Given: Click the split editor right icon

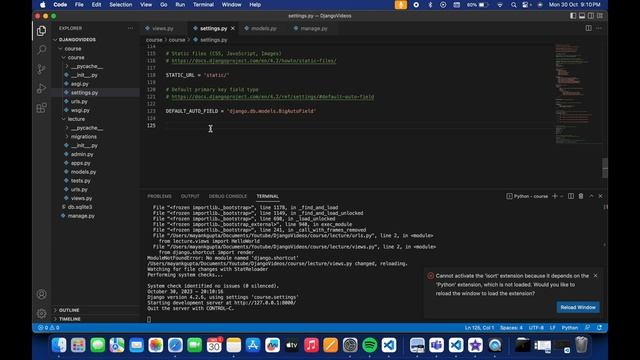Looking at the screenshot, I should coord(589,28).
